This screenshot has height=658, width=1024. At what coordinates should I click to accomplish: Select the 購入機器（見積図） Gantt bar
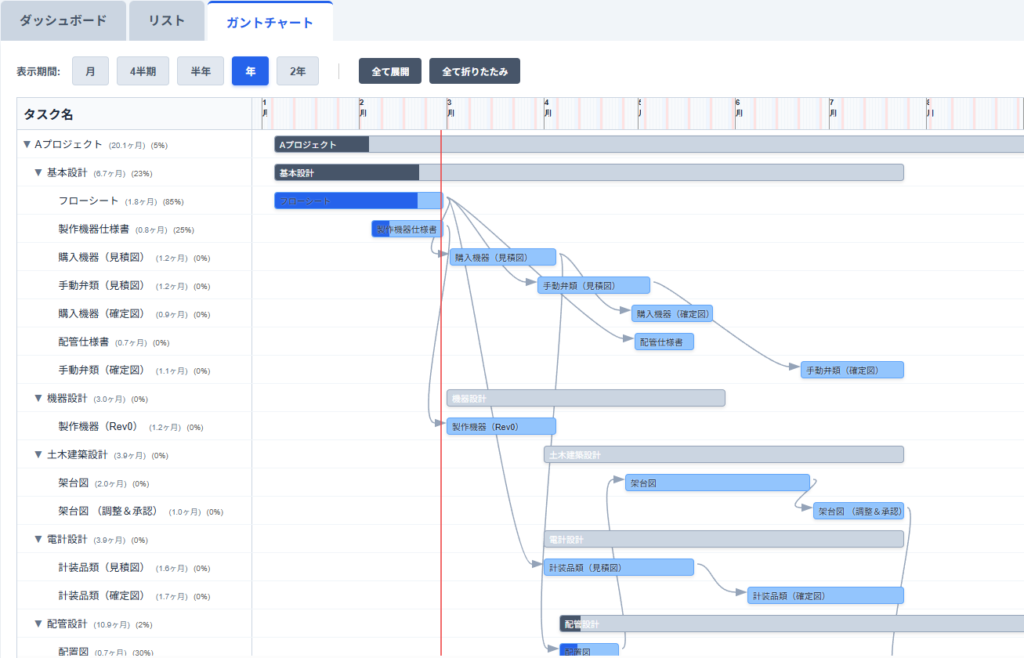(x=502, y=257)
